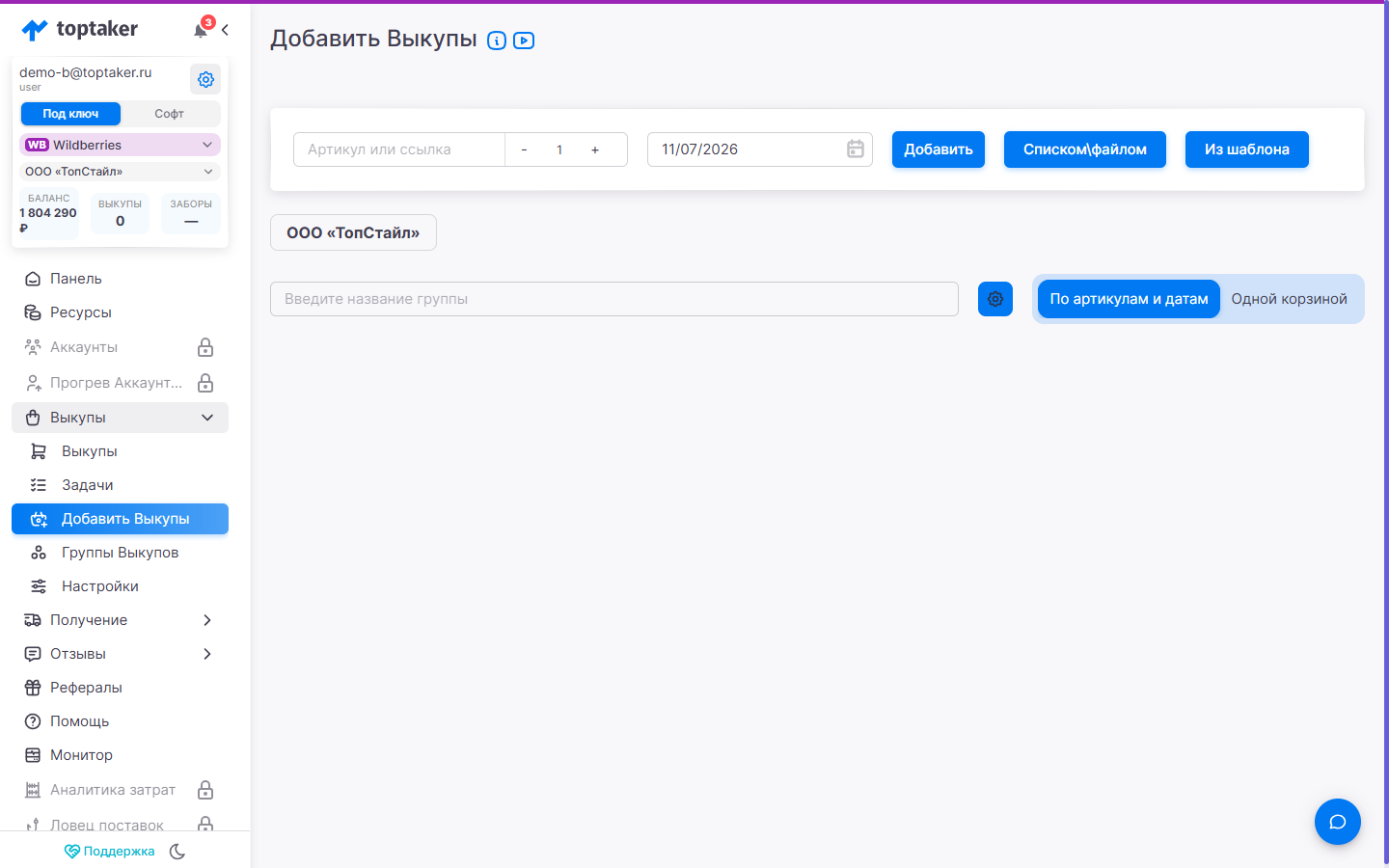Open the notifications bell
Viewport: 1389px width, 868px height.
point(201,30)
